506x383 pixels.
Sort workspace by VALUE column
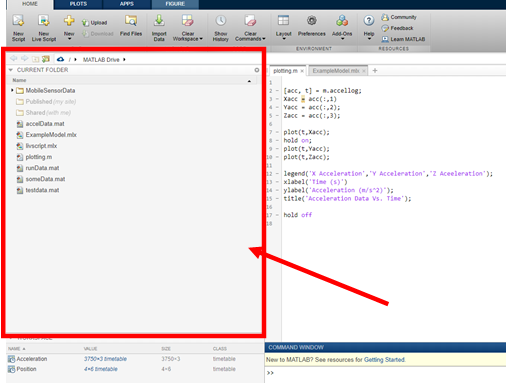90,349
